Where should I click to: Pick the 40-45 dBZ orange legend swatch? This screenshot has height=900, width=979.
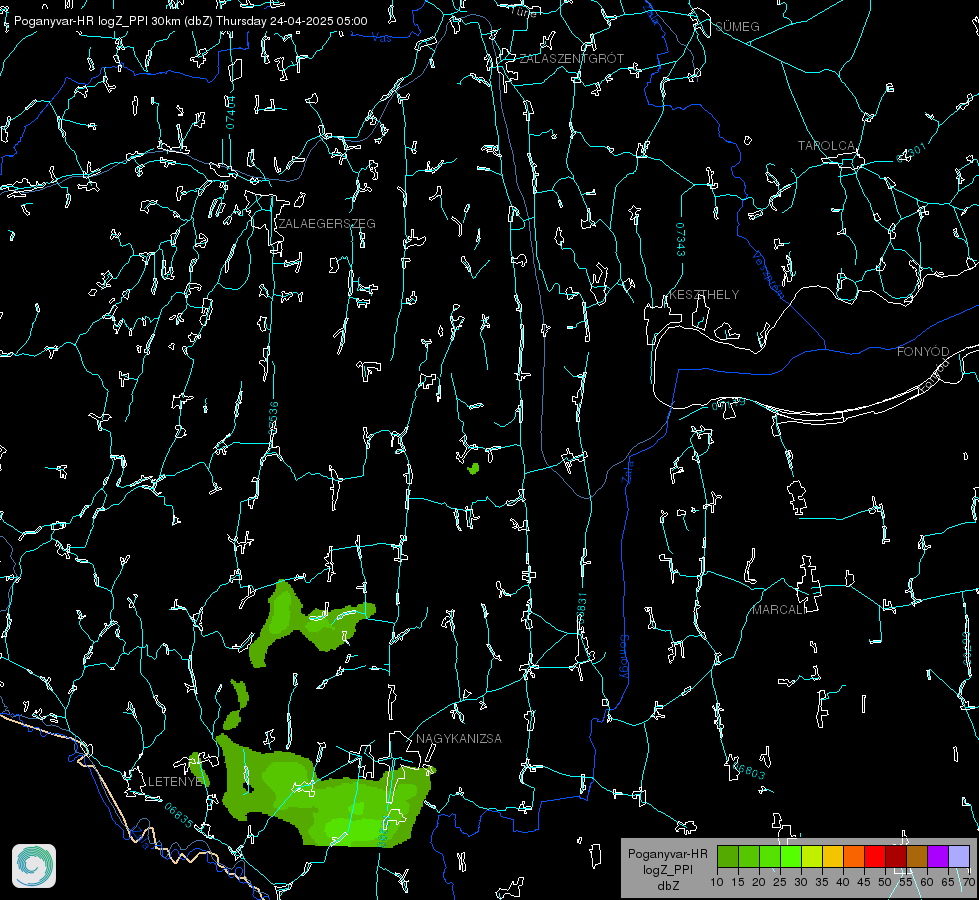854,856
